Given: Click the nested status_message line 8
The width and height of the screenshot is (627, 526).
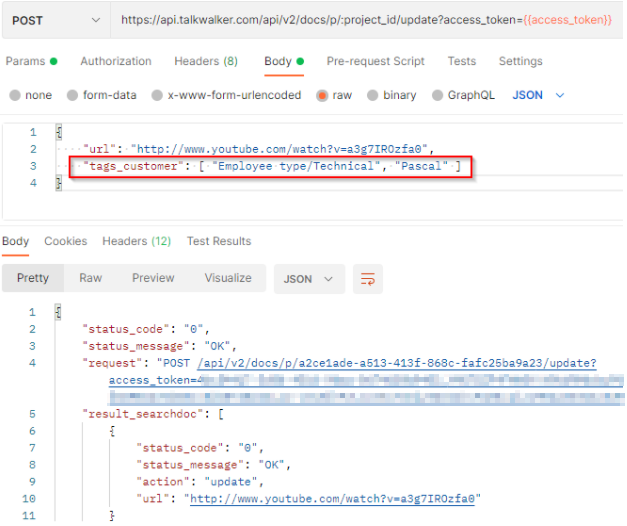Looking at the screenshot, I should [x=213, y=465].
